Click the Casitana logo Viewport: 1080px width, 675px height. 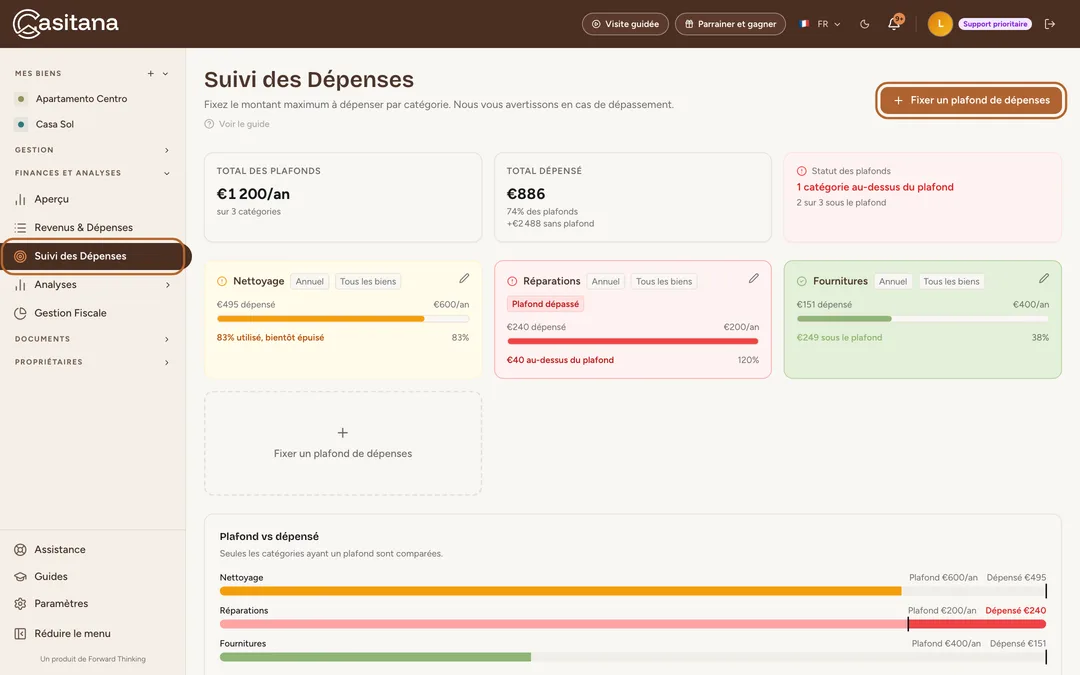click(x=65, y=23)
